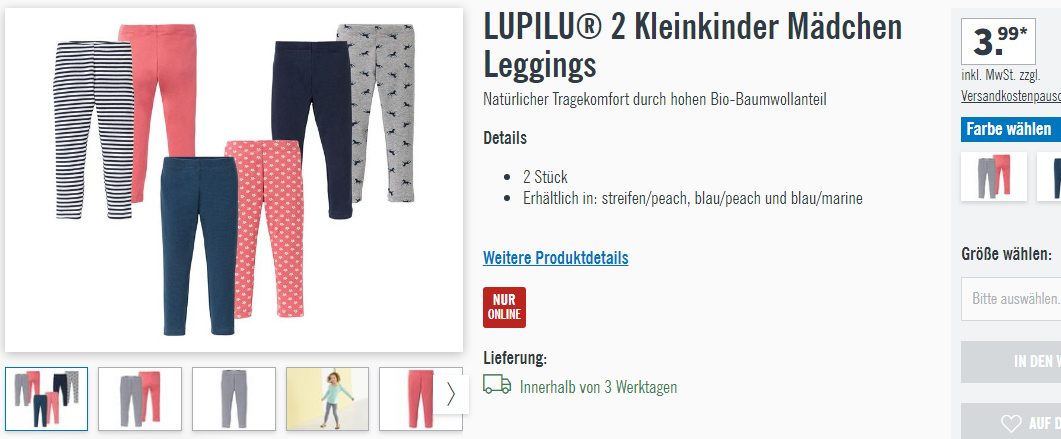Click the 'Auf den Merkzettel' wishlist button
1061x439 pixels.
pos(1011,423)
